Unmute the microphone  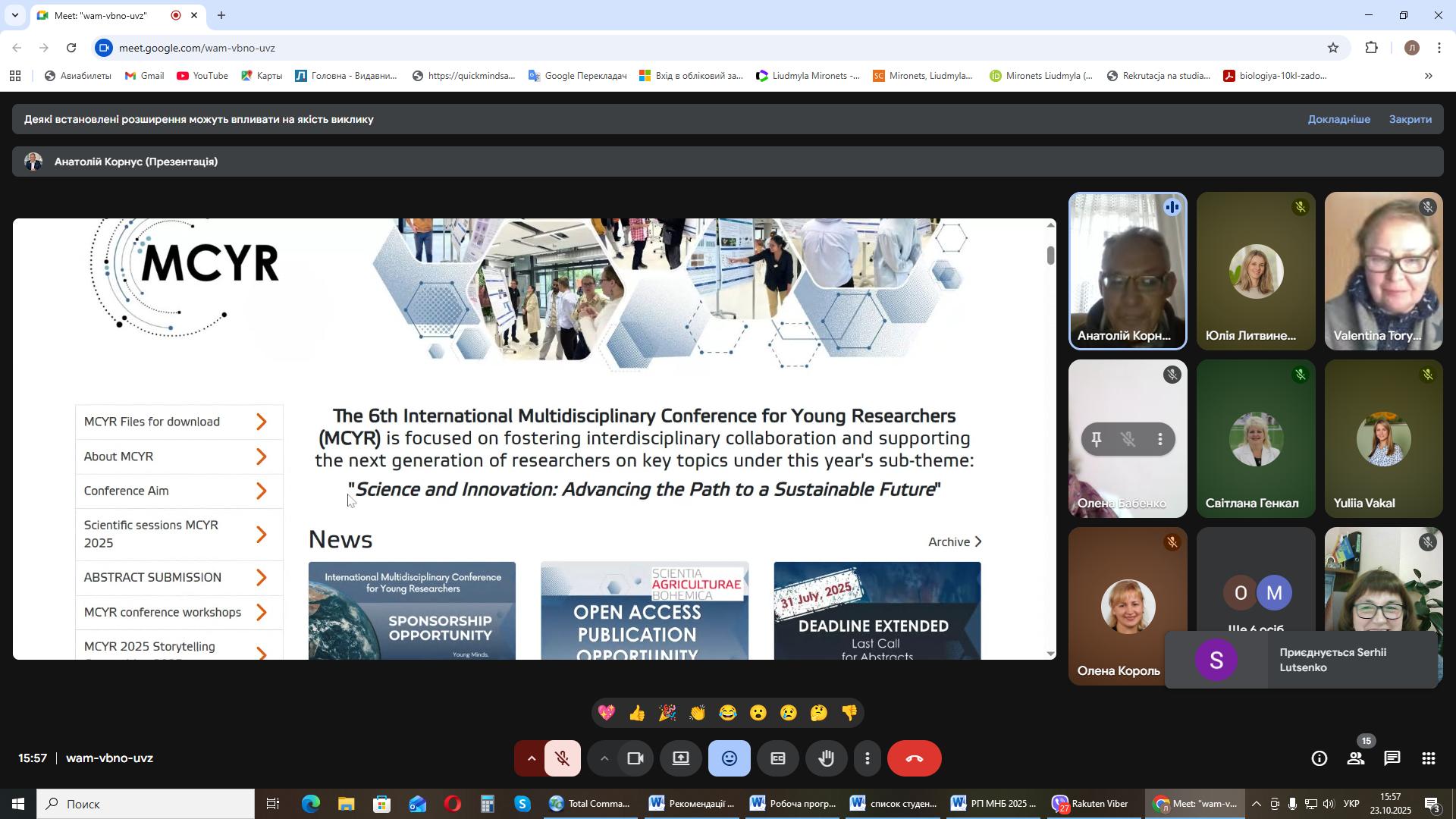click(562, 759)
